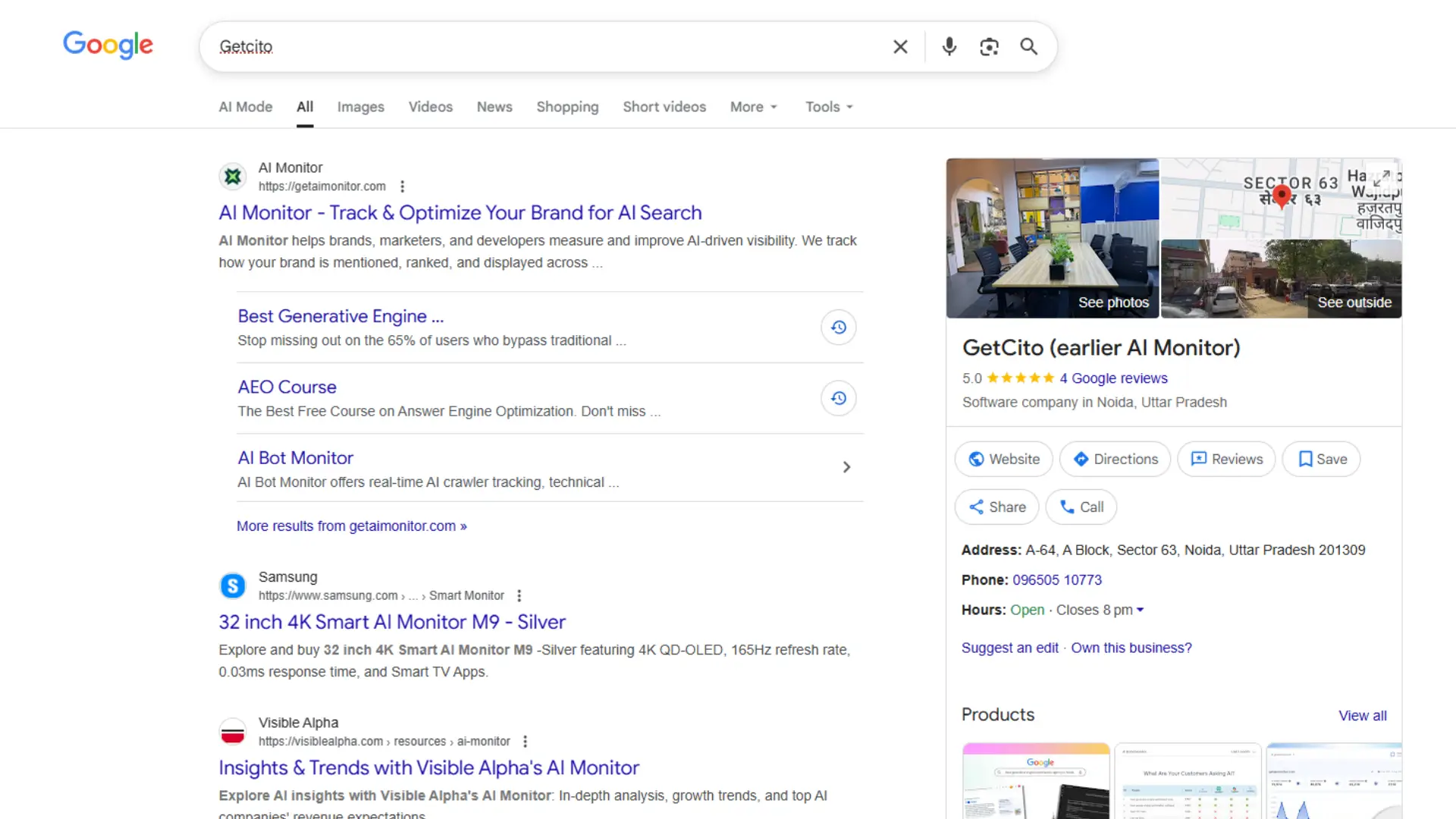Screen dimensions: 1456x819
Task: Expand the More search filters dropdown
Action: 753,107
